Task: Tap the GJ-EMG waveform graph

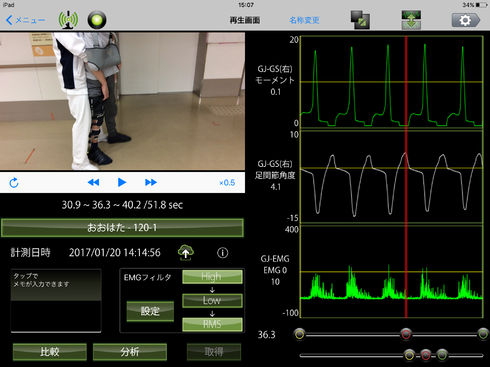Action: [392, 272]
